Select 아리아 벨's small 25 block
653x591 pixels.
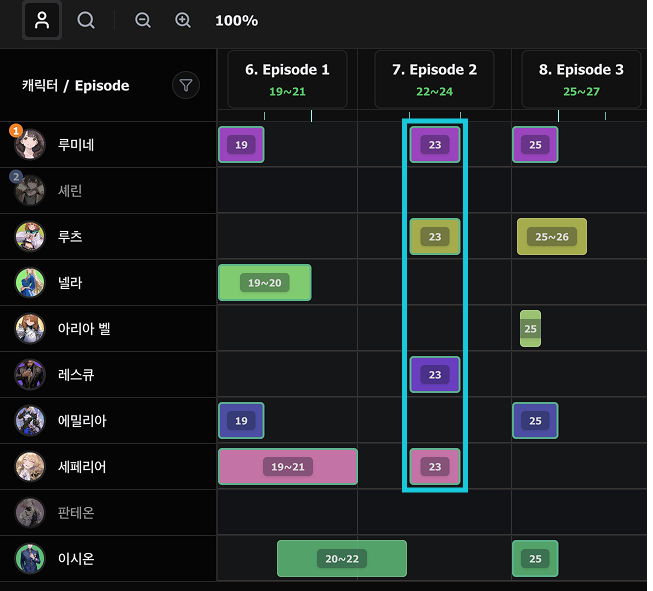pos(530,329)
